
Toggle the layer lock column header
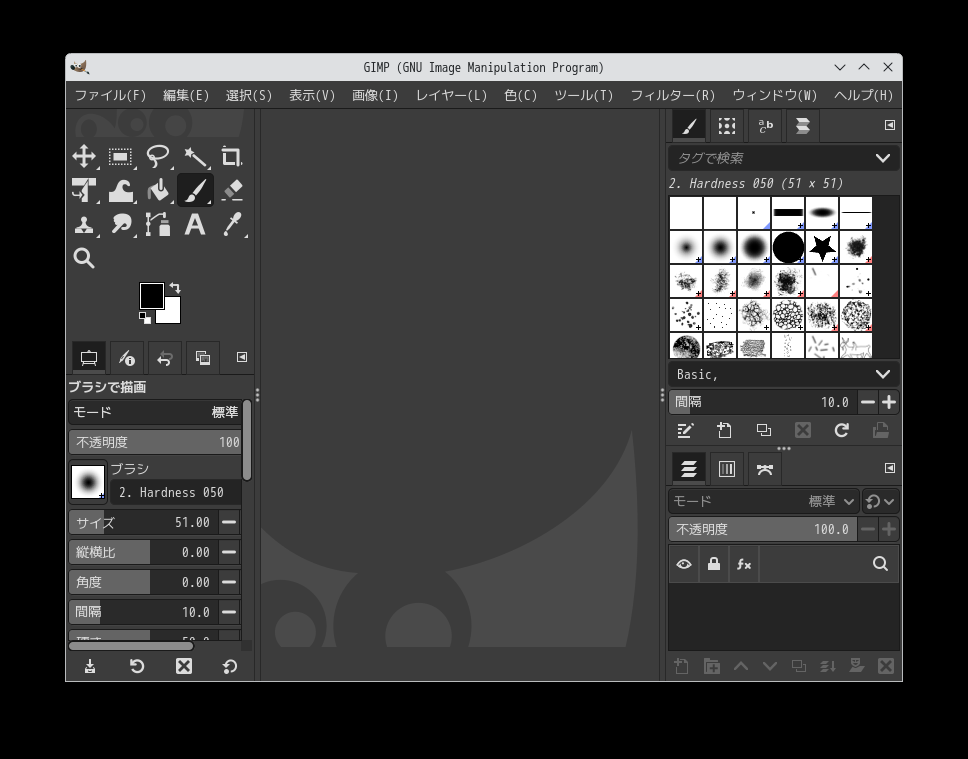(714, 564)
